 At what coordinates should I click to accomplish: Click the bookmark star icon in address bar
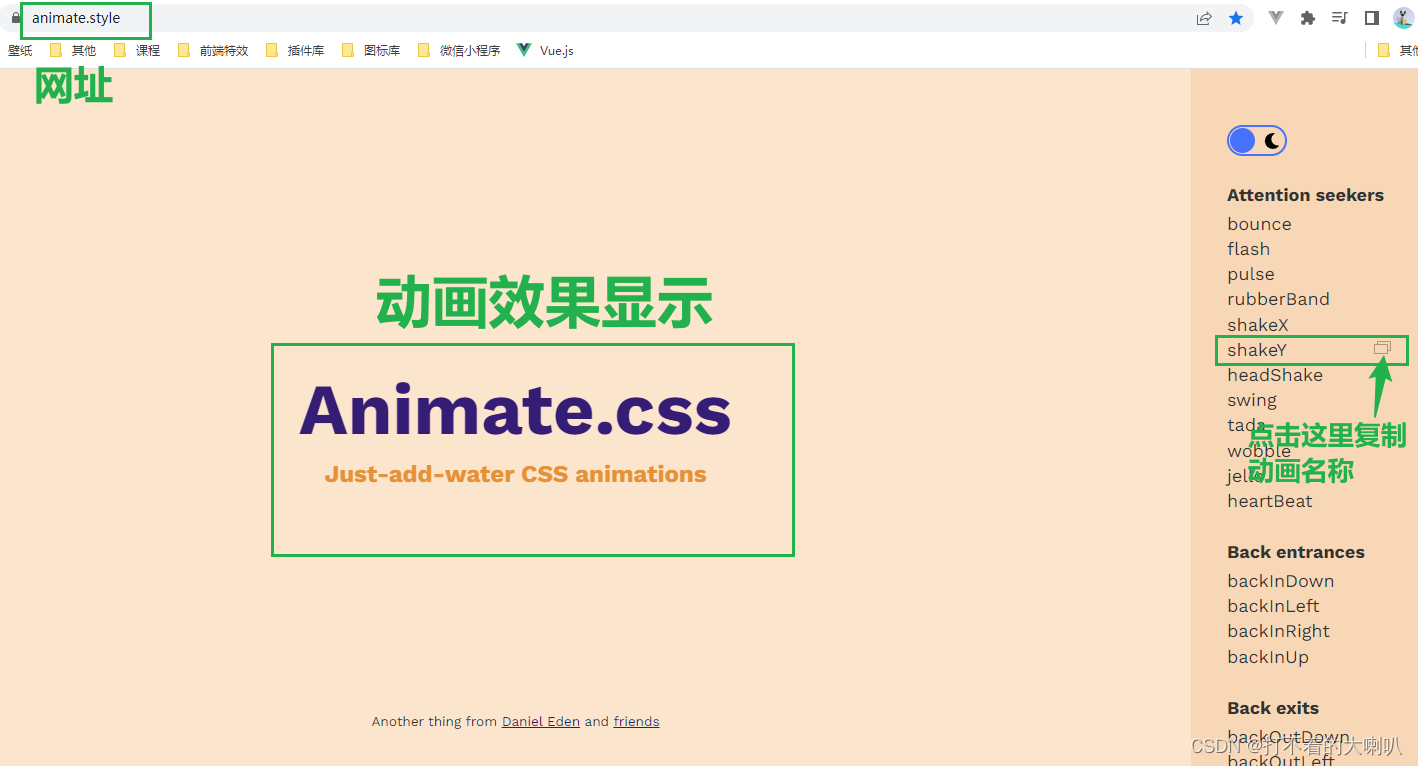[1237, 18]
